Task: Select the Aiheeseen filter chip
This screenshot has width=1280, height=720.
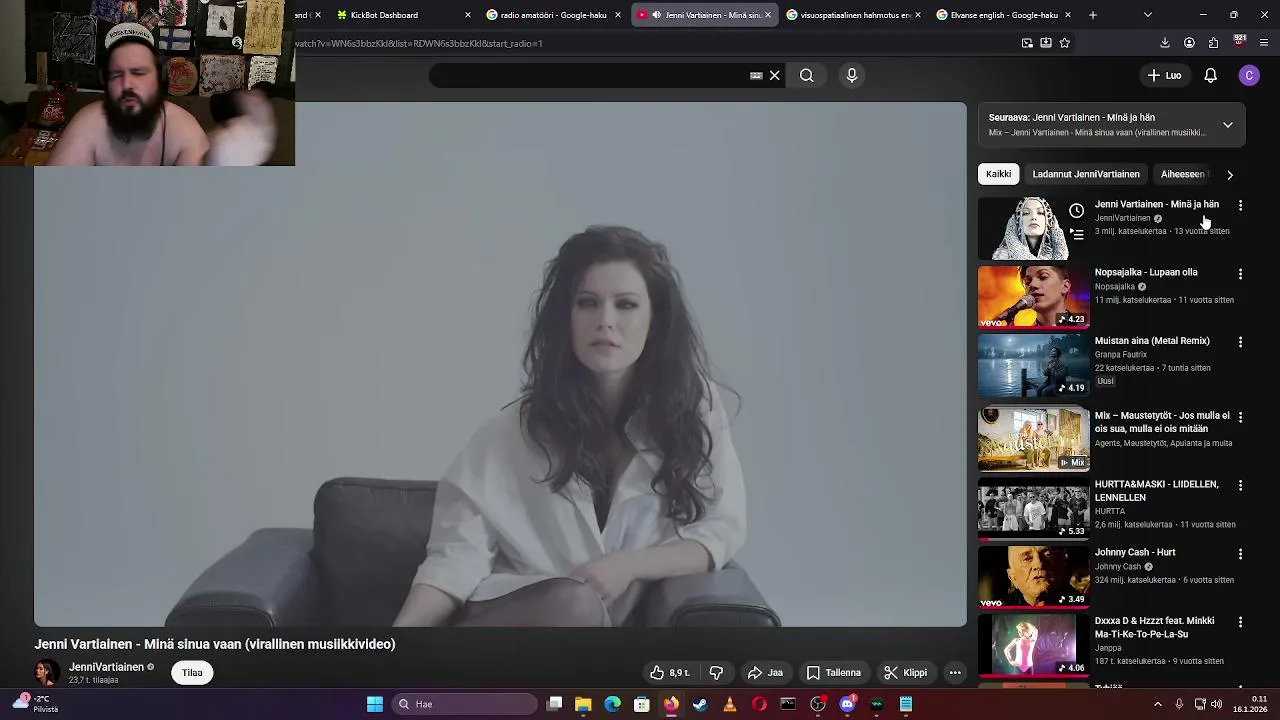Action: click(x=1183, y=174)
